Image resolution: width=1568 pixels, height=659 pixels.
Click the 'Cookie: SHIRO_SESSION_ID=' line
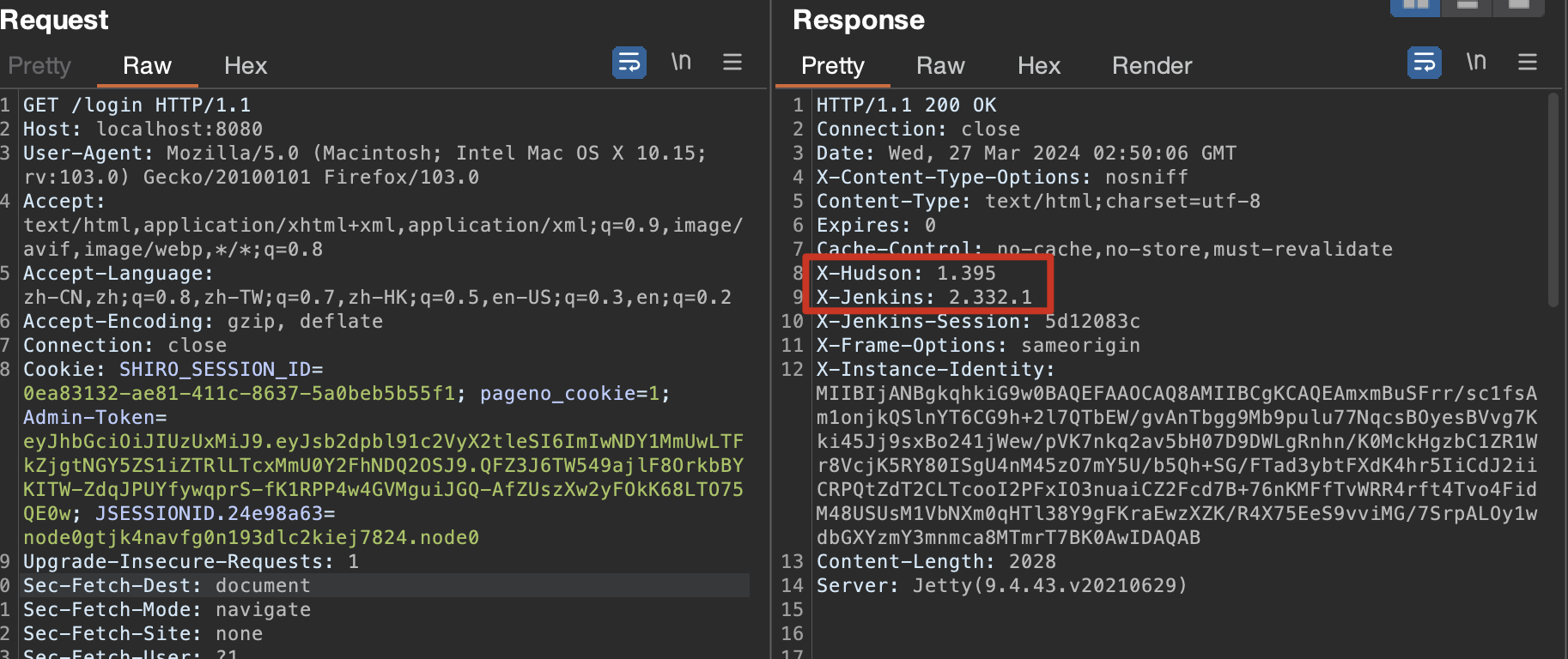(173, 369)
